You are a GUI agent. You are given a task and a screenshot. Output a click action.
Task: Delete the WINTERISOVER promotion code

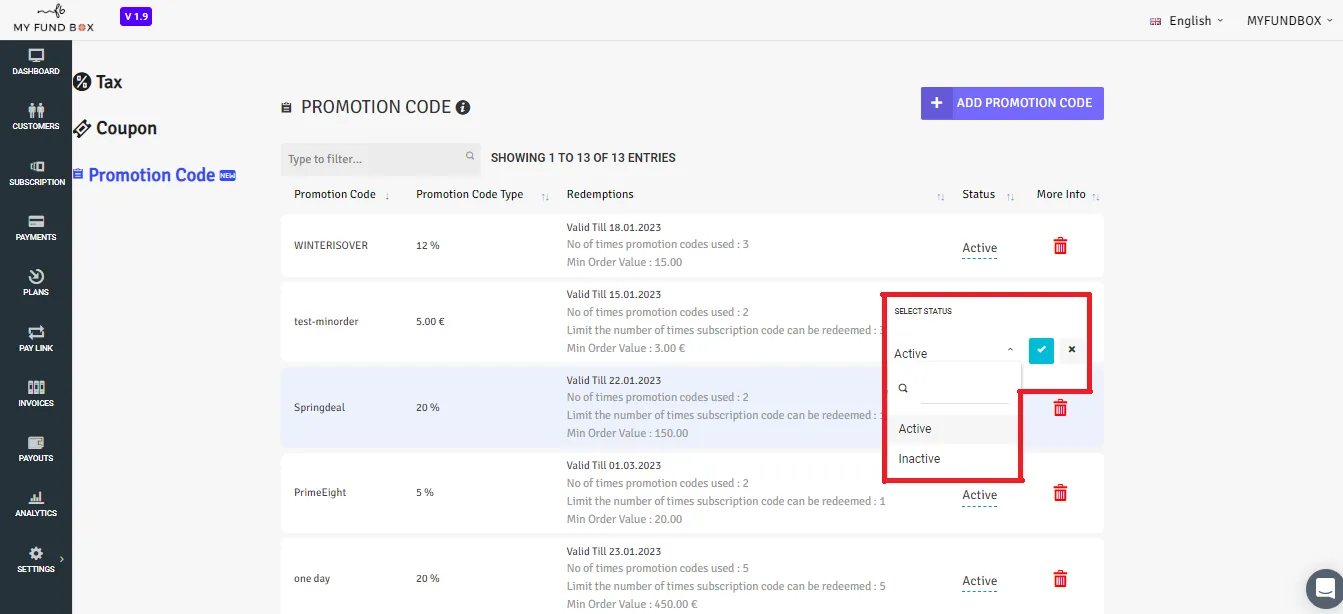pyautogui.click(x=1061, y=246)
